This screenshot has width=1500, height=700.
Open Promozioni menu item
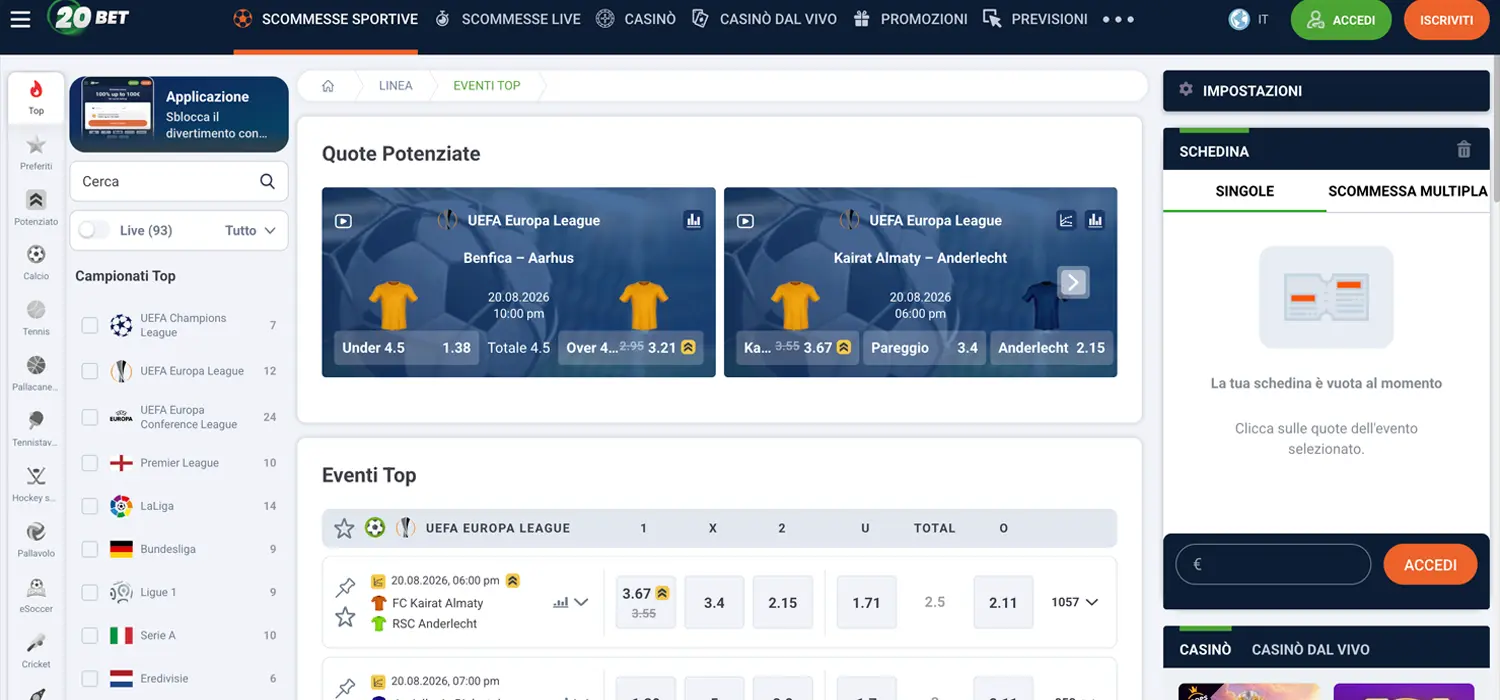(x=910, y=19)
